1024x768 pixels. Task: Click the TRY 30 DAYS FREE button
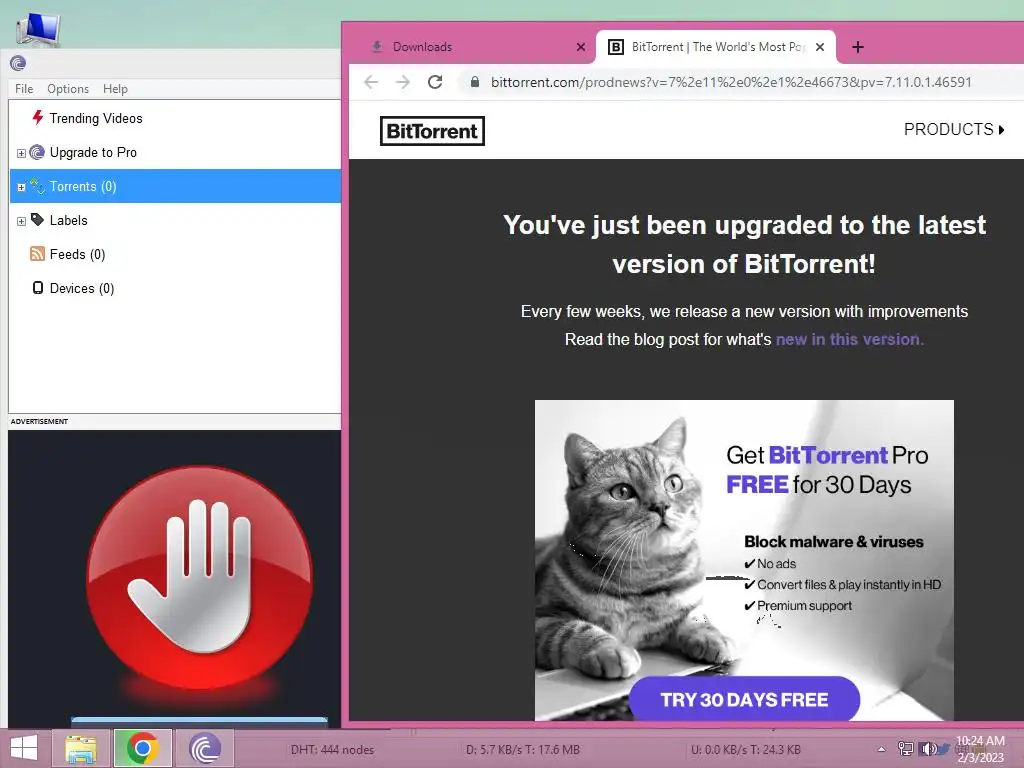point(744,699)
